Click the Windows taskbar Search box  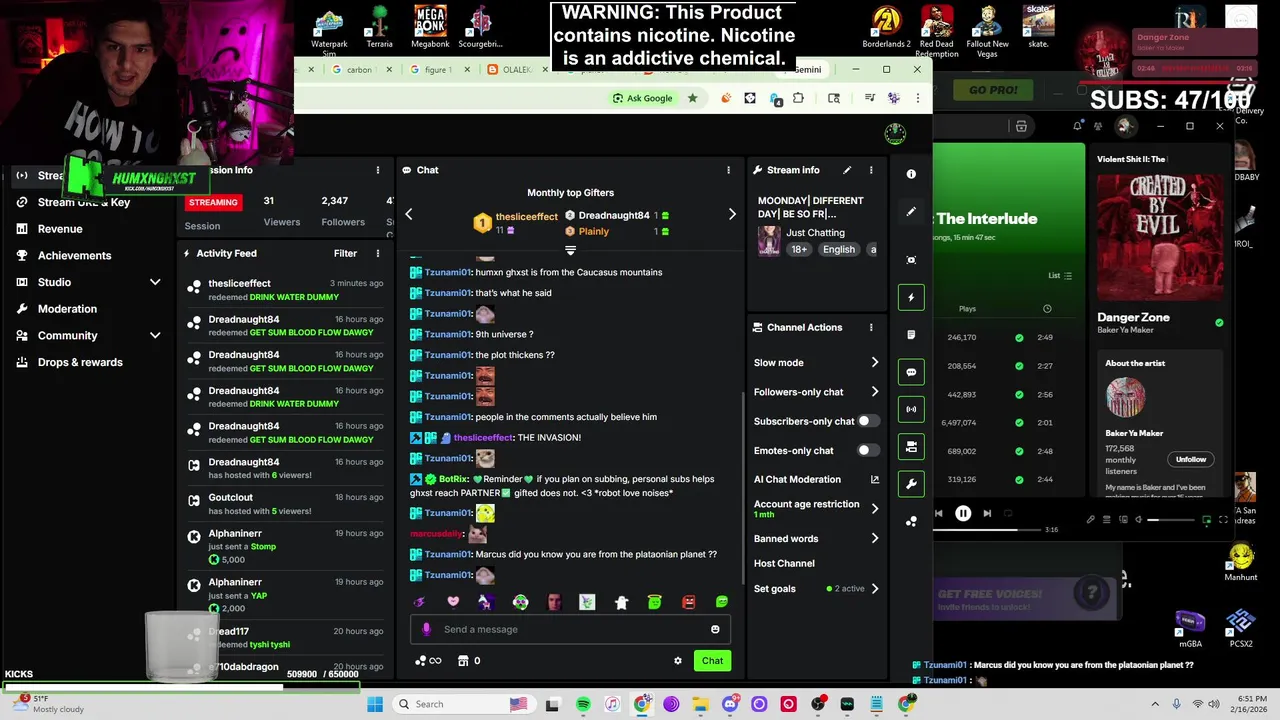pyautogui.click(x=462, y=704)
